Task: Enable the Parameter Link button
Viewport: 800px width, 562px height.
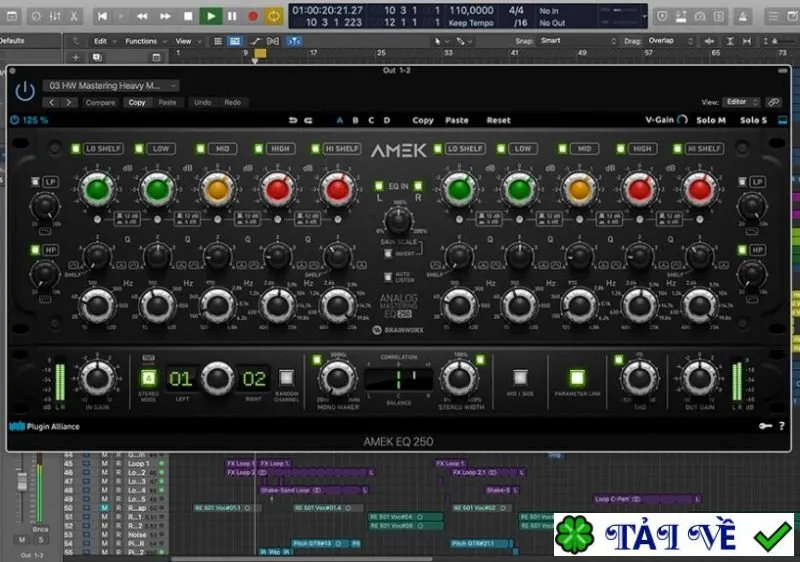Action: click(x=577, y=378)
